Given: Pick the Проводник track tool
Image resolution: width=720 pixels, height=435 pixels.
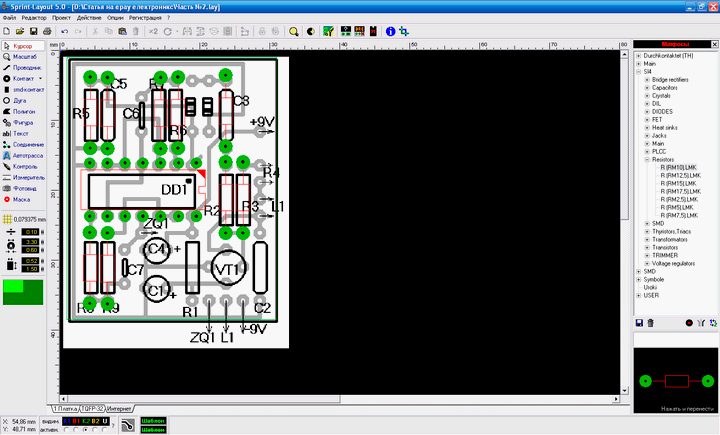Looking at the screenshot, I should (26, 67).
